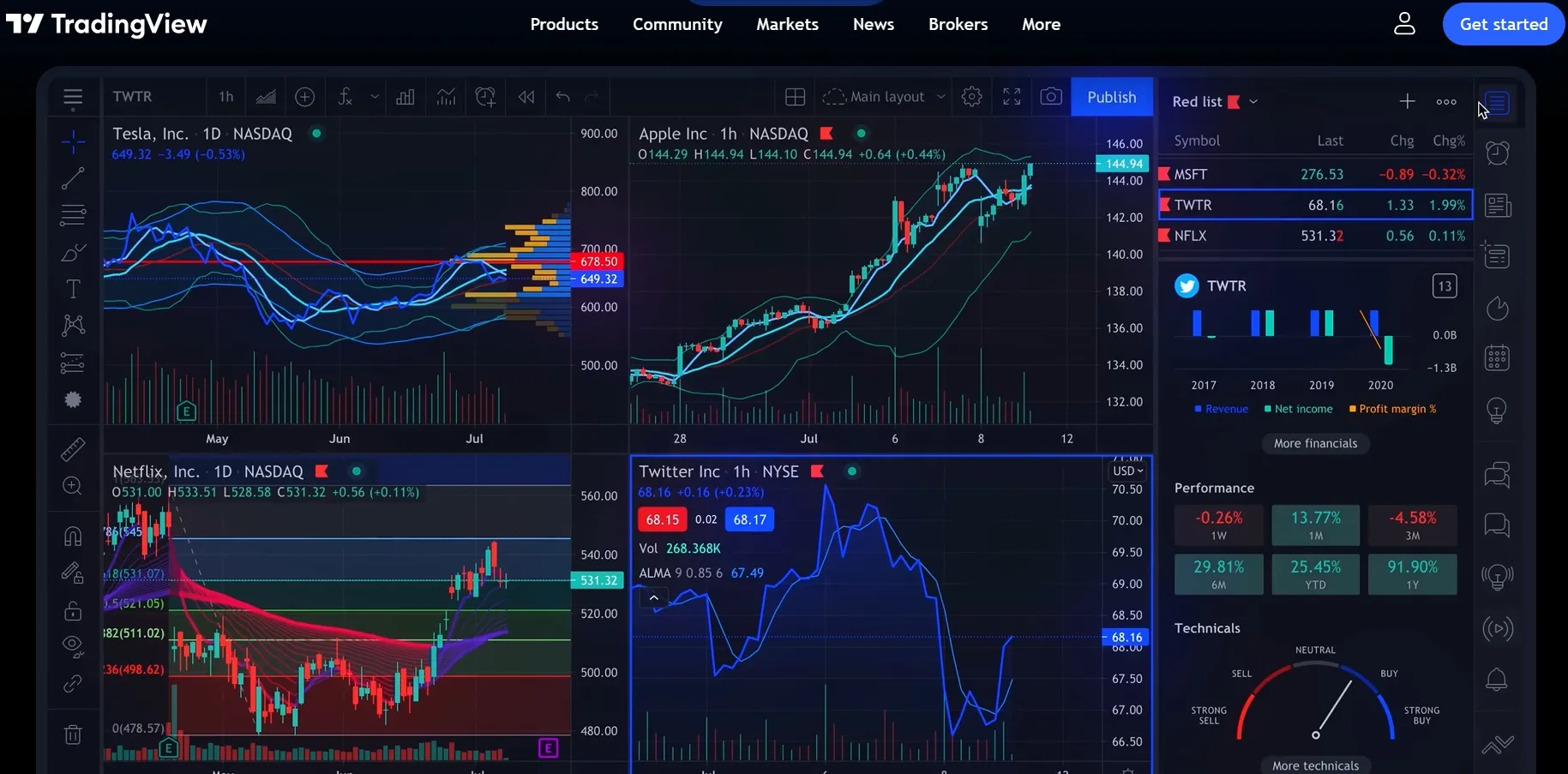The width and height of the screenshot is (1568, 774).
Task: Select the trend line drawing tool
Action: pos(73,178)
